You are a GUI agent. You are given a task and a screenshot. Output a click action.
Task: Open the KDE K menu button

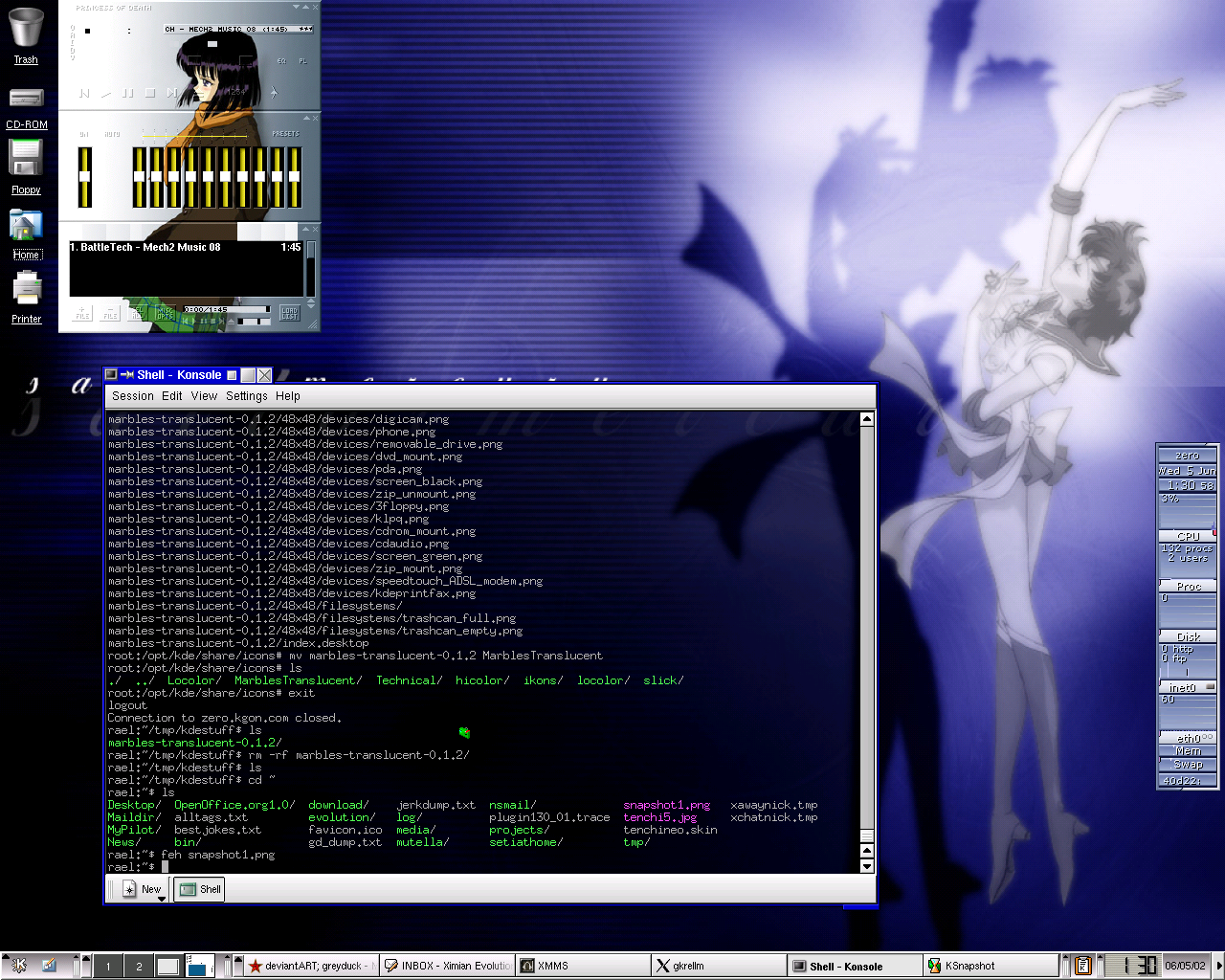pos(18,966)
